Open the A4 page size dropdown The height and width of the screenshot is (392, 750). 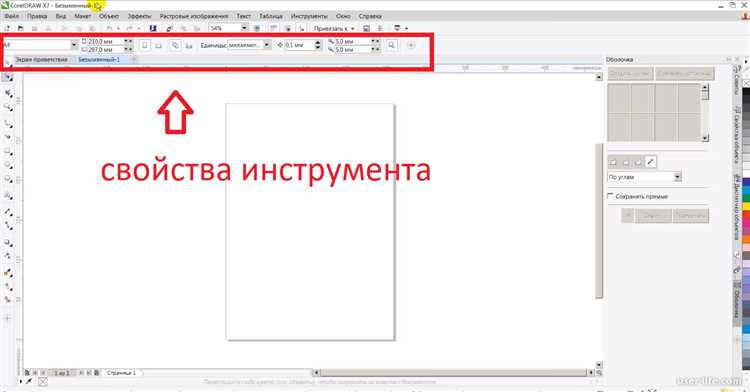(74, 45)
